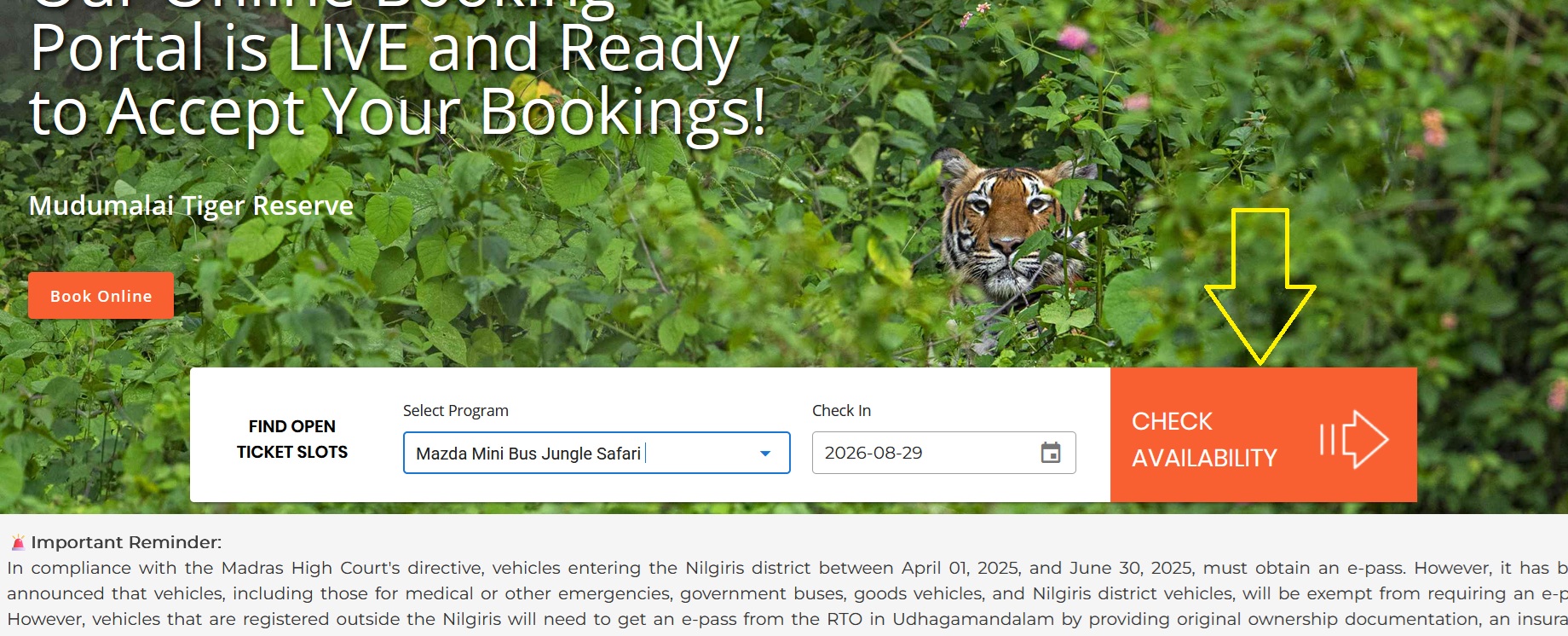Click the siren icon beside Important Reminder
Image resolution: width=1568 pixels, height=636 pixels.
pos(18,542)
